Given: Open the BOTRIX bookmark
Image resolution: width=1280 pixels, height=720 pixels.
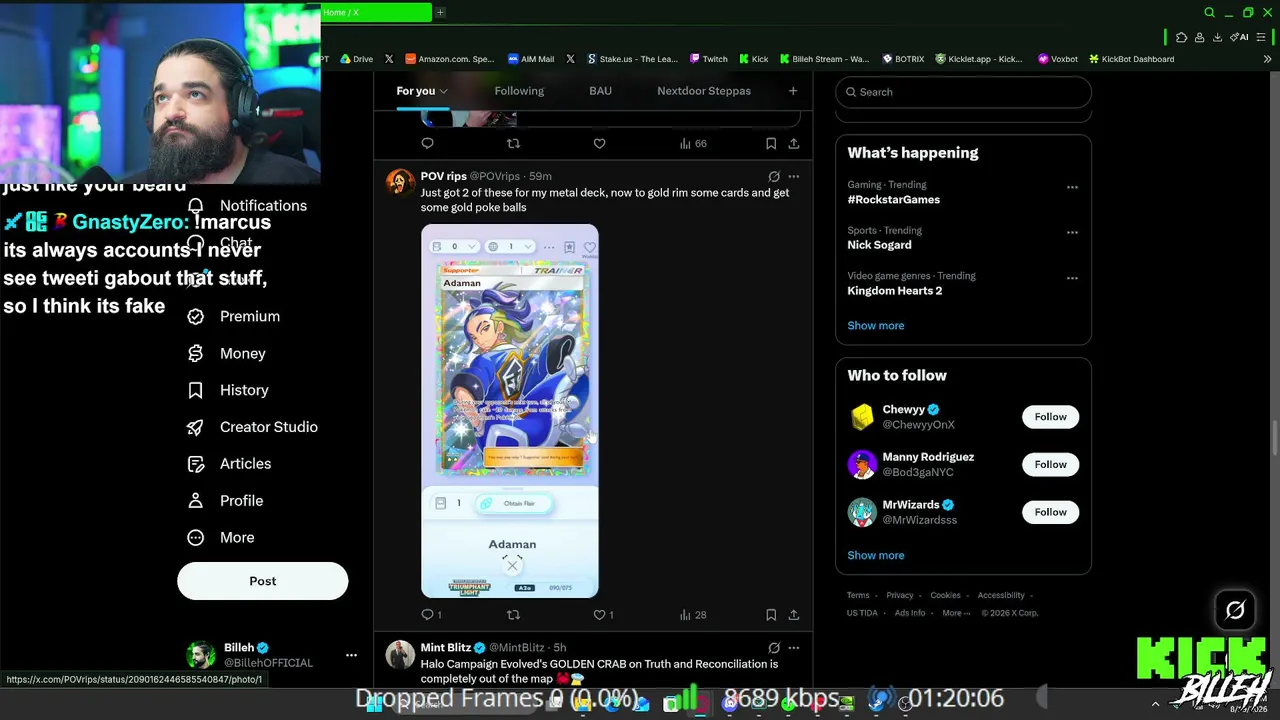Looking at the screenshot, I should coord(902,59).
